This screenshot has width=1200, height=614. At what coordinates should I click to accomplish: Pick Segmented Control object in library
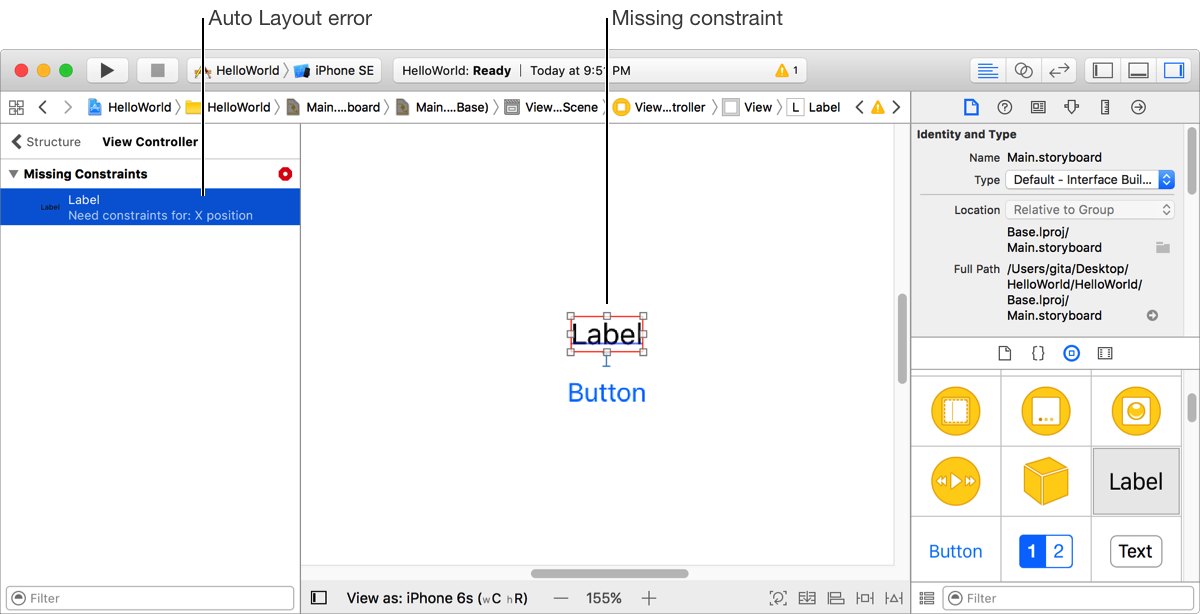1046,551
